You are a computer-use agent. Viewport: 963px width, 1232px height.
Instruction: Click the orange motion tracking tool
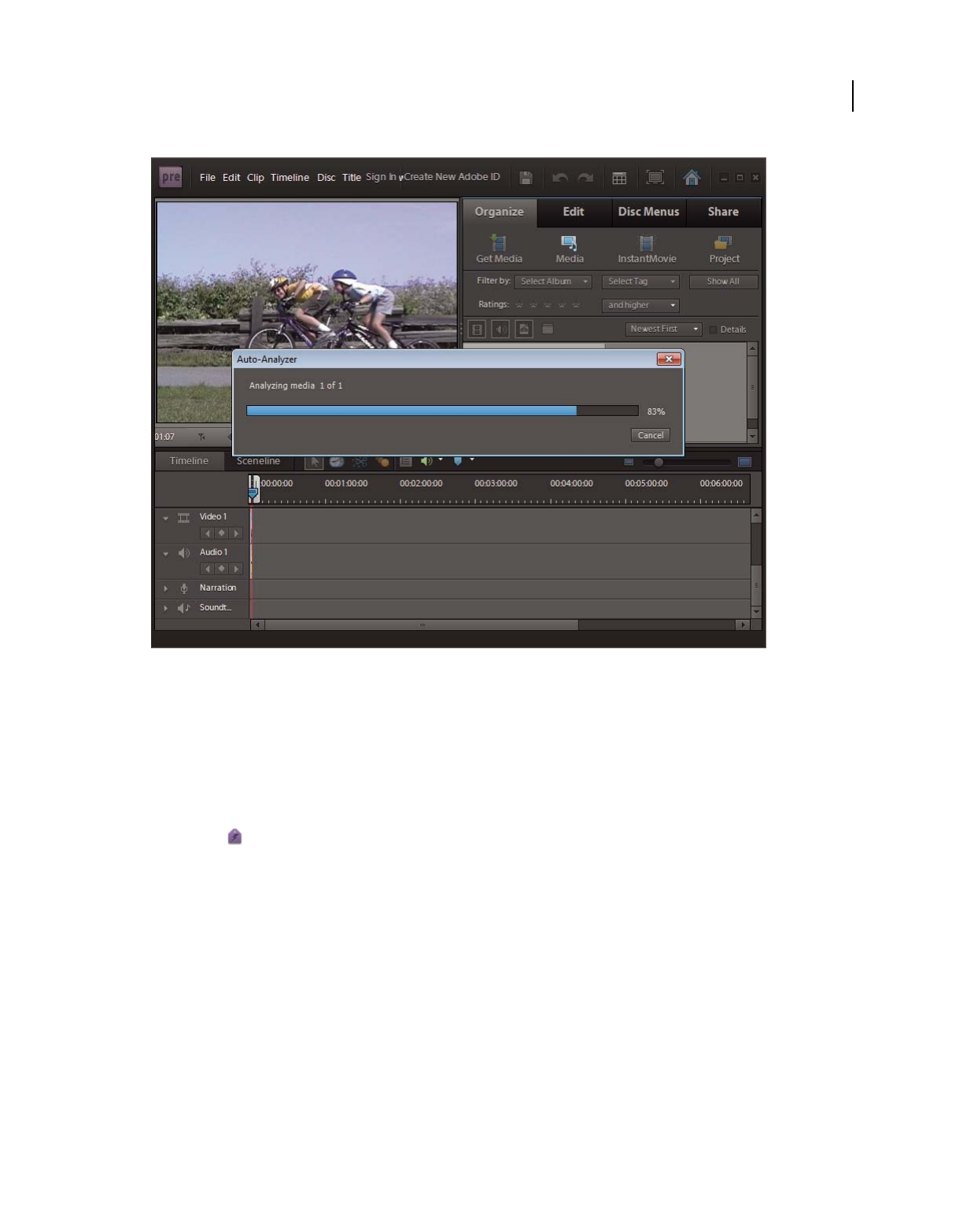pos(382,462)
